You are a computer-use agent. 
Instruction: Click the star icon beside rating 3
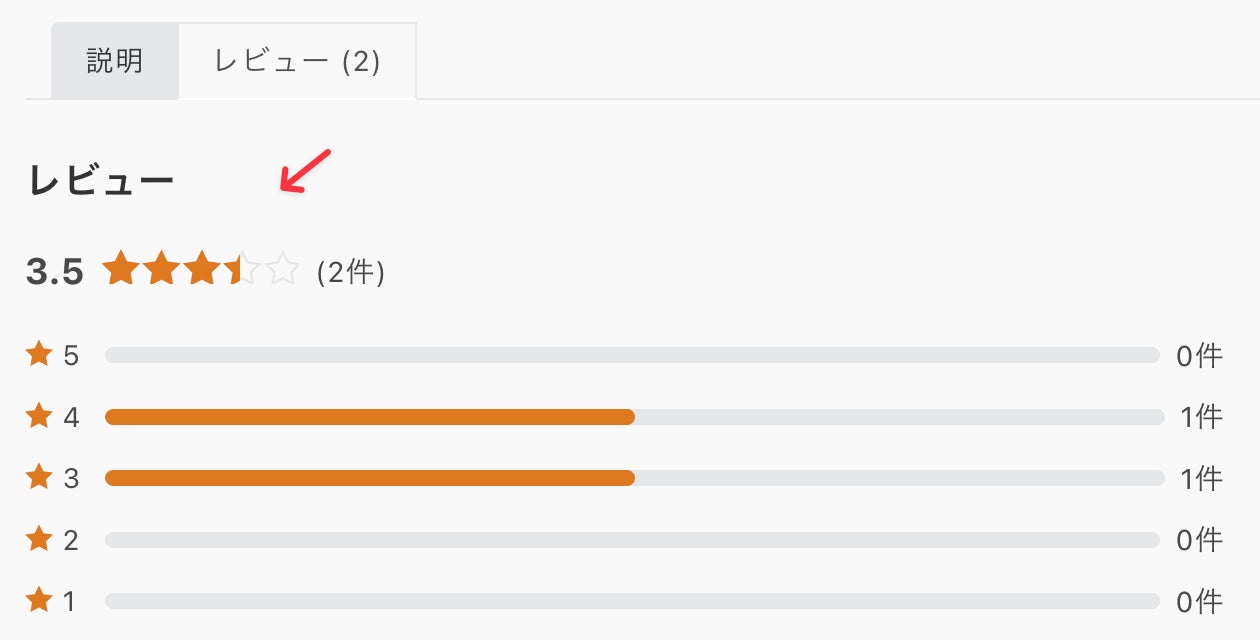coord(39,478)
